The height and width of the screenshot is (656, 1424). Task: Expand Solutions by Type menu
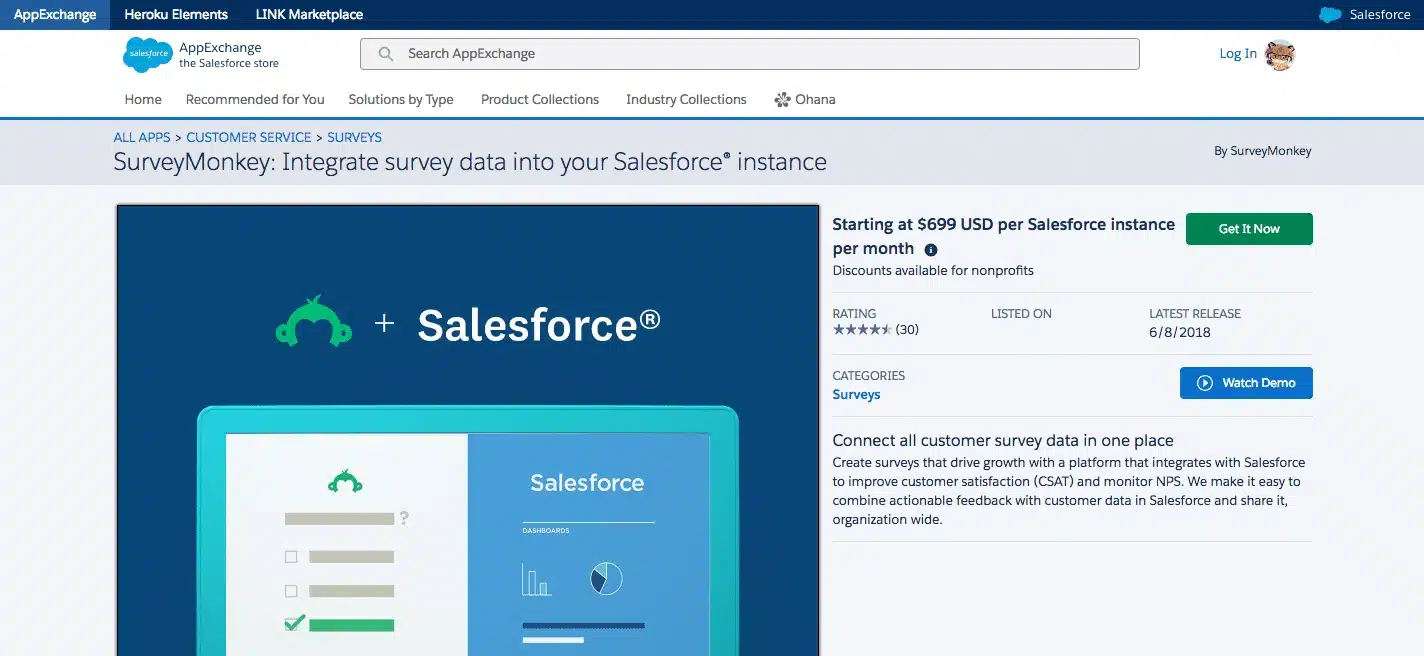(x=400, y=99)
